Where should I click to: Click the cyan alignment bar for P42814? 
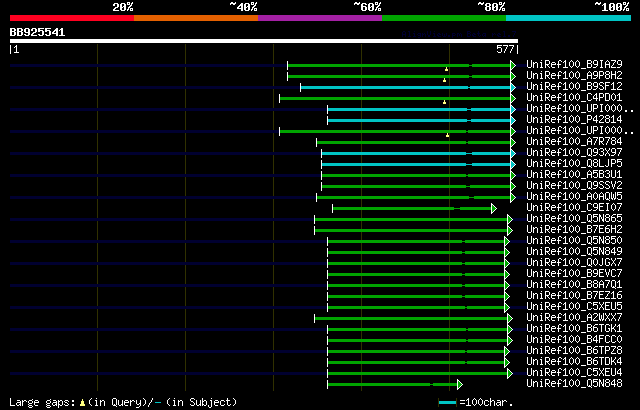419,120
